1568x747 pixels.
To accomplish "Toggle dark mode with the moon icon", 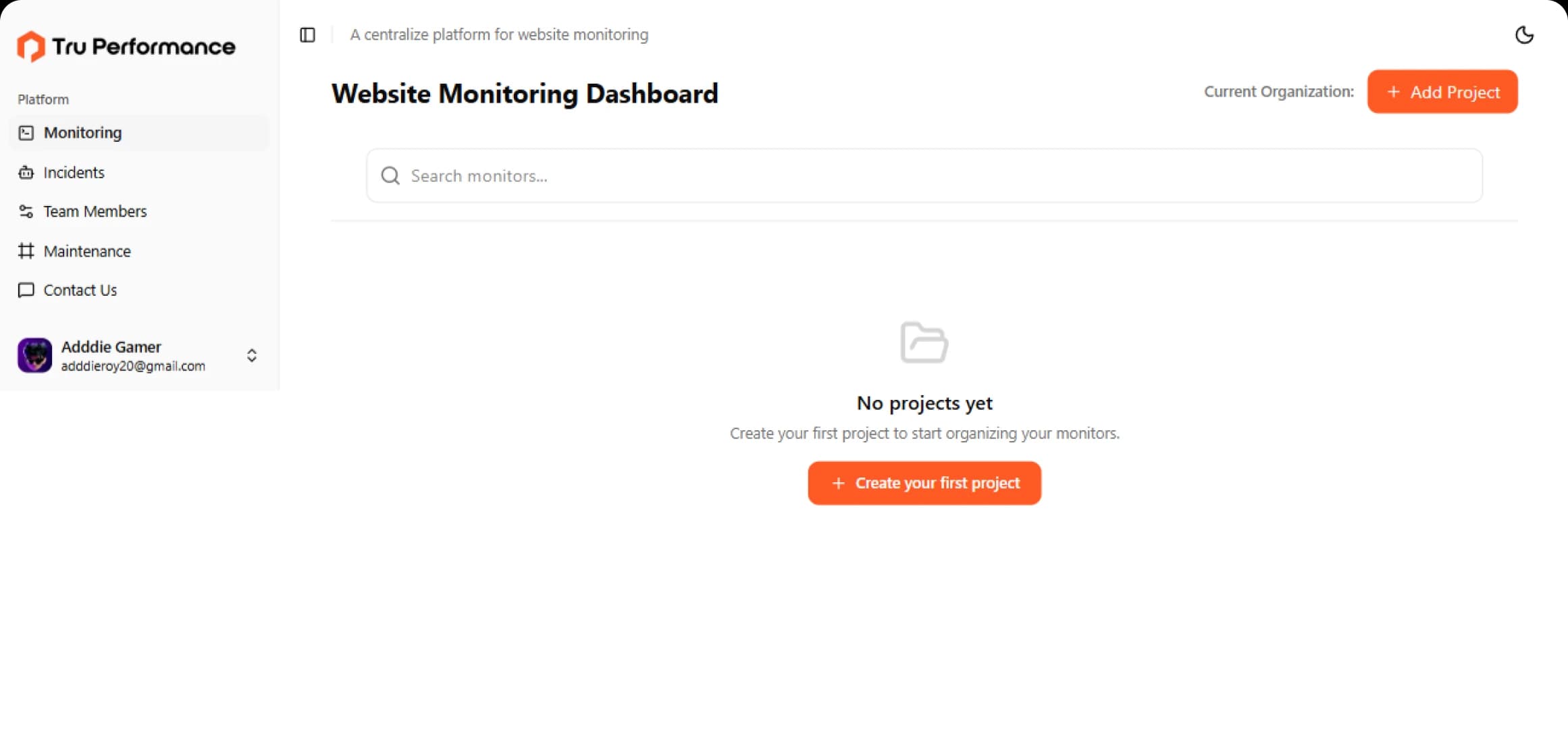I will click(x=1524, y=35).
